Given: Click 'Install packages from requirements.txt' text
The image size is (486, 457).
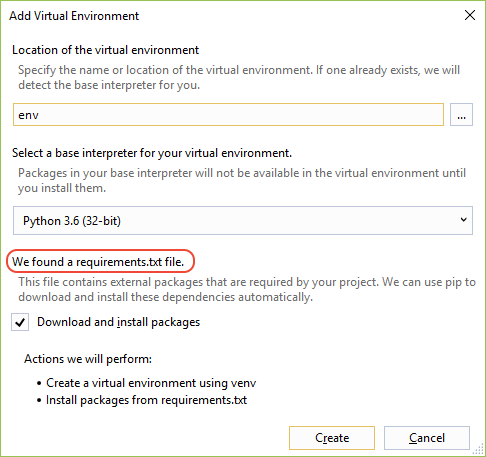Looking at the screenshot, I should pos(146,400).
